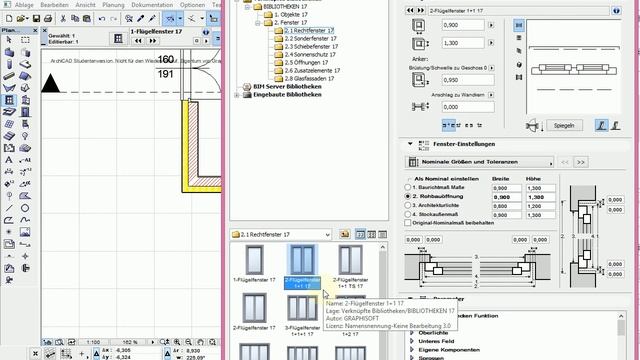Expand Eingebaute Bibliotheken tree node
The image size is (640, 360).
coord(237,95)
